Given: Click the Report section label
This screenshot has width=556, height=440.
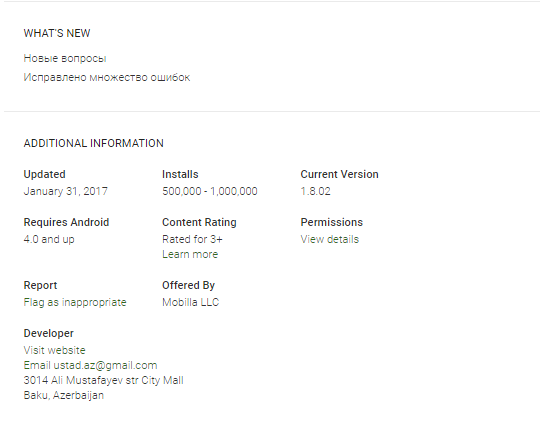Looking at the screenshot, I should pyautogui.click(x=40, y=285).
